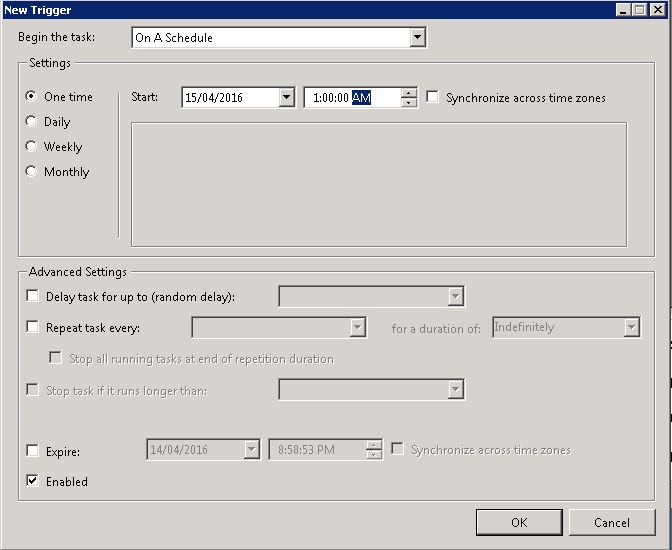This screenshot has height=550, width=672.
Task: Enable the Expire checkbox
Action: tap(33, 451)
